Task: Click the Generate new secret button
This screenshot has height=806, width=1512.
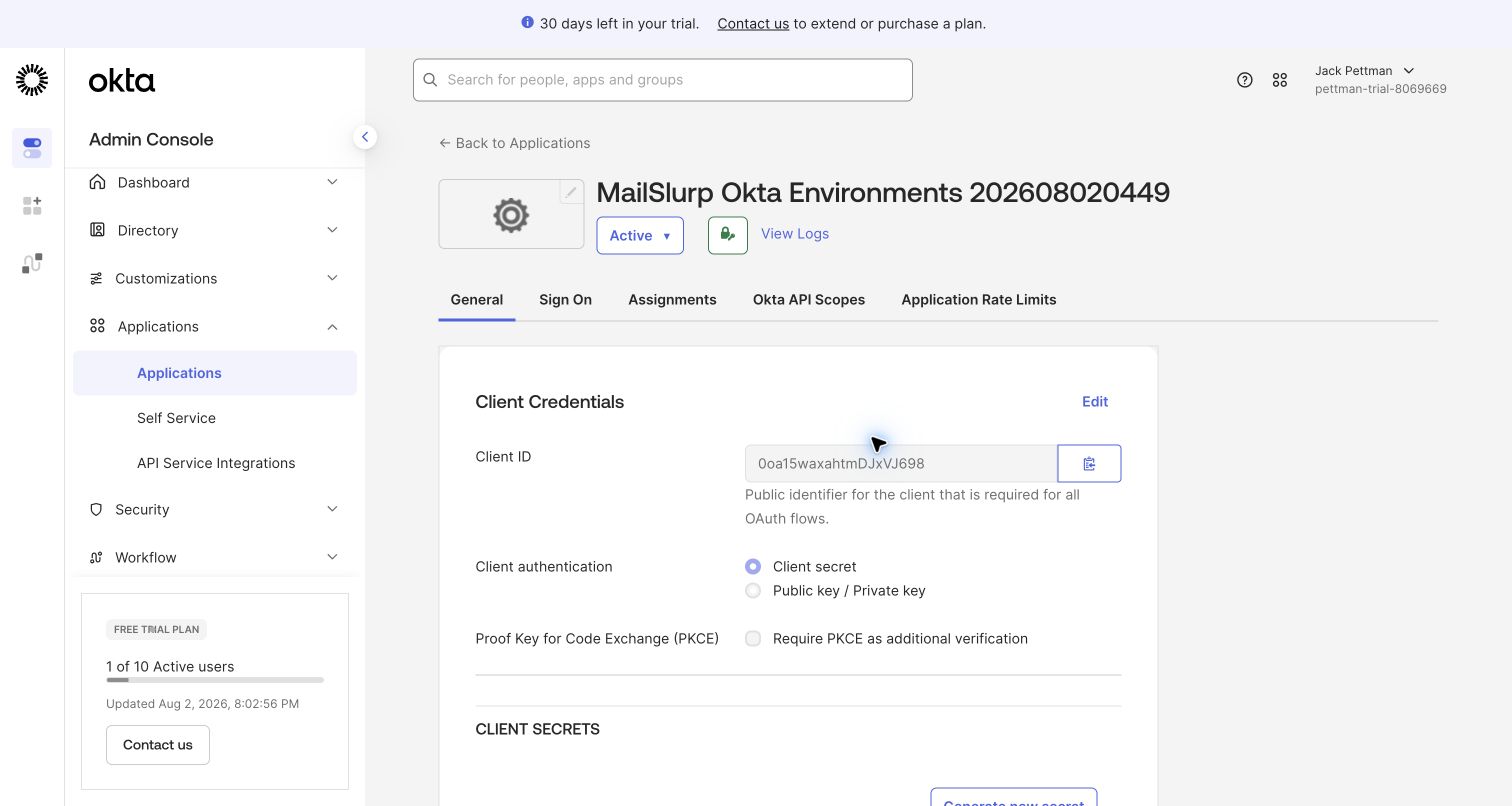Action: (1014, 798)
